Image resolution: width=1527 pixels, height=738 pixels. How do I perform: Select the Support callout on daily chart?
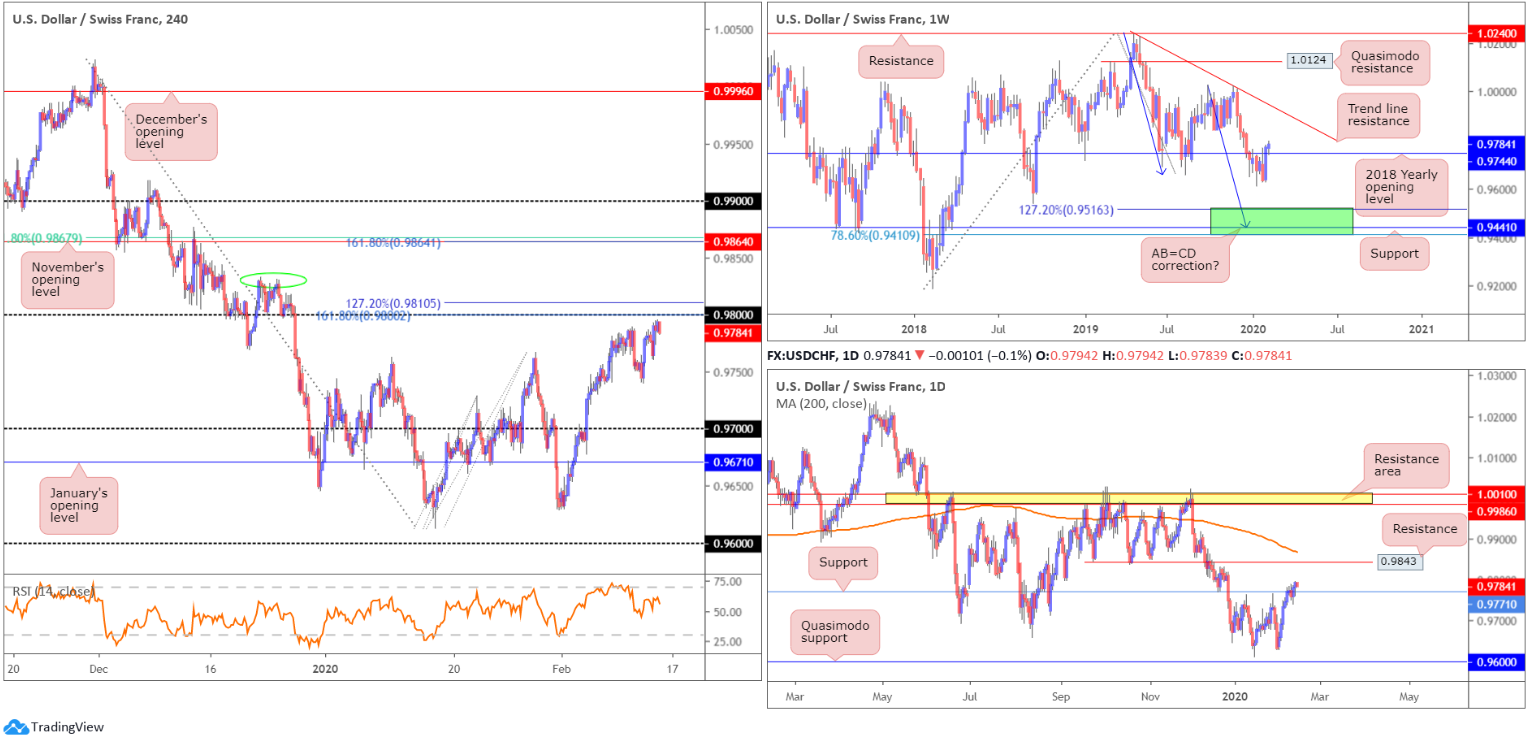click(843, 563)
